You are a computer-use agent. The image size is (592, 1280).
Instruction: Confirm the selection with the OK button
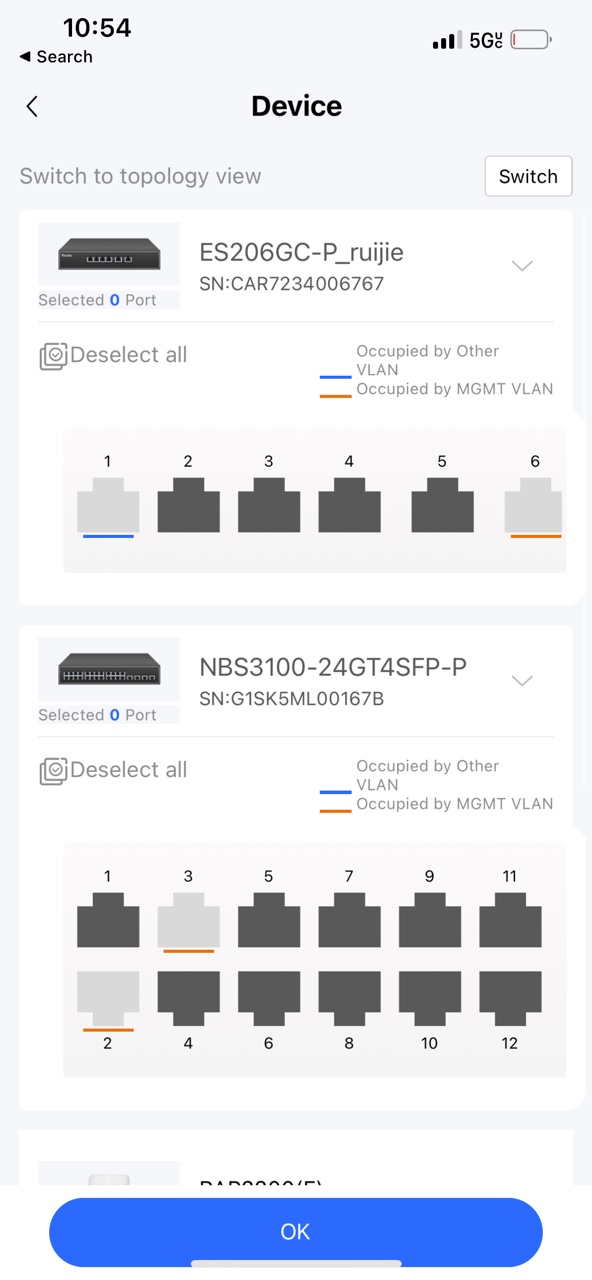[296, 1232]
